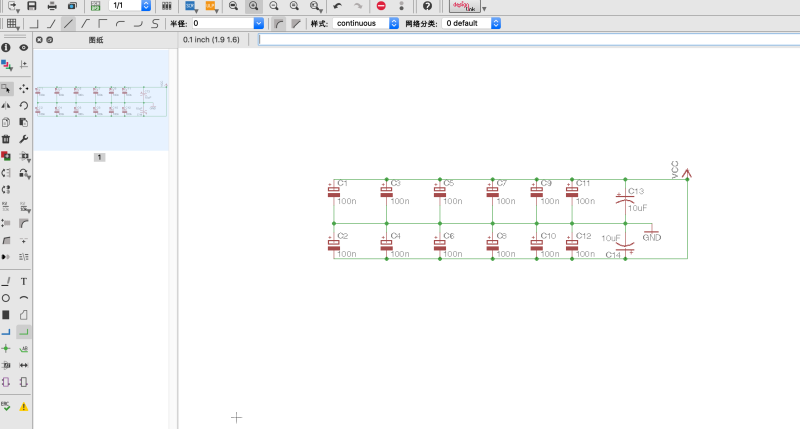Open the sheet selector 1/1 dropdown
The height and width of the screenshot is (429, 800).
(x=146, y=6)
